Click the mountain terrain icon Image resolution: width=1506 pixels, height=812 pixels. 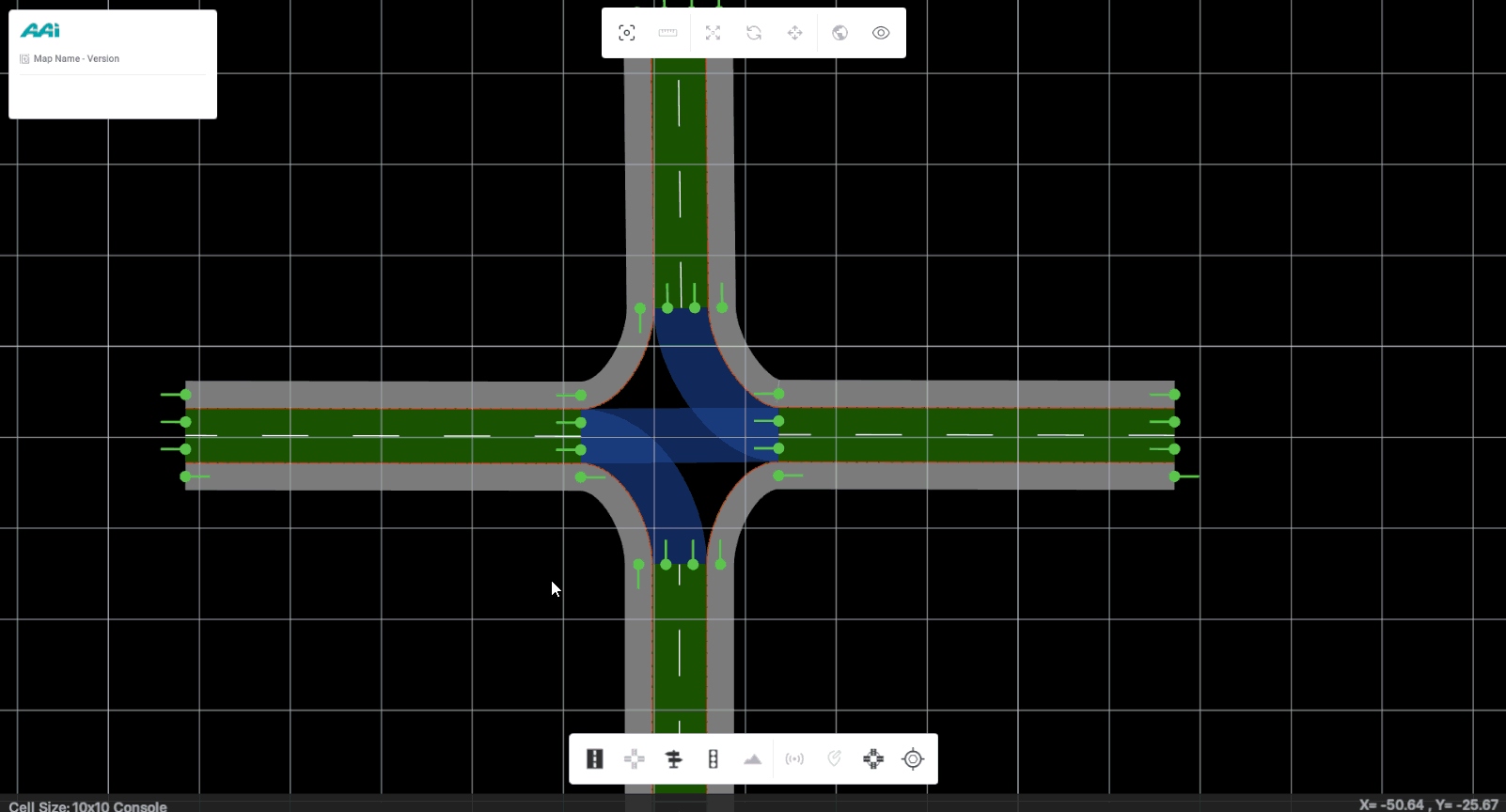click(753, 759)
